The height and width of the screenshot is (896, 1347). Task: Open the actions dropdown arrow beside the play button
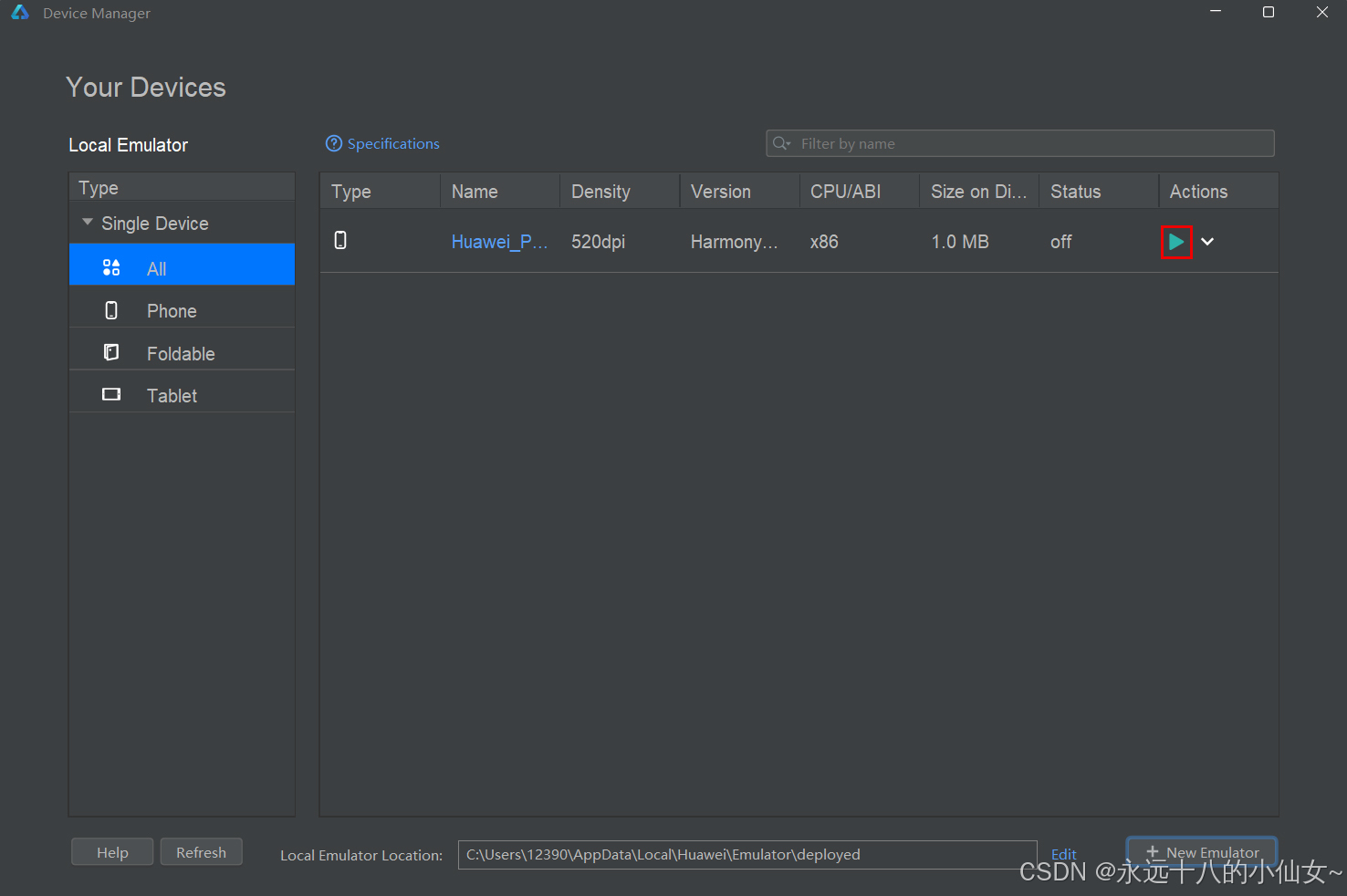tap(1207, 242)
